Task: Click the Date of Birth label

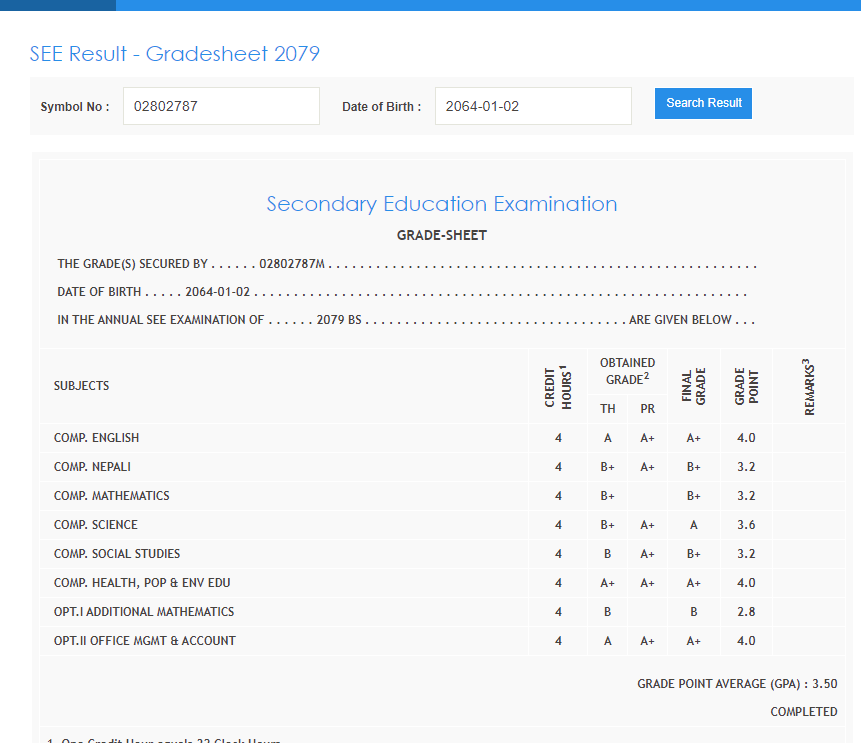Action: (x=381, y=107)
